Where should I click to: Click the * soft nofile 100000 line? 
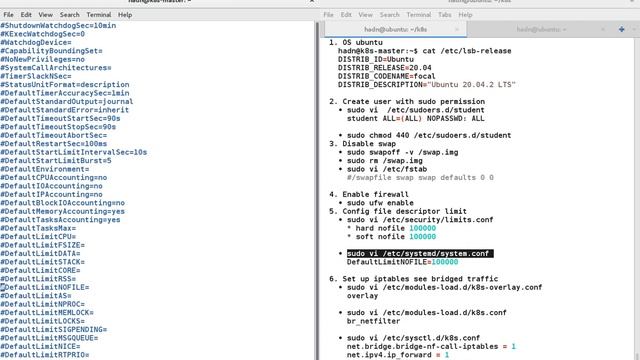[391, 237]
